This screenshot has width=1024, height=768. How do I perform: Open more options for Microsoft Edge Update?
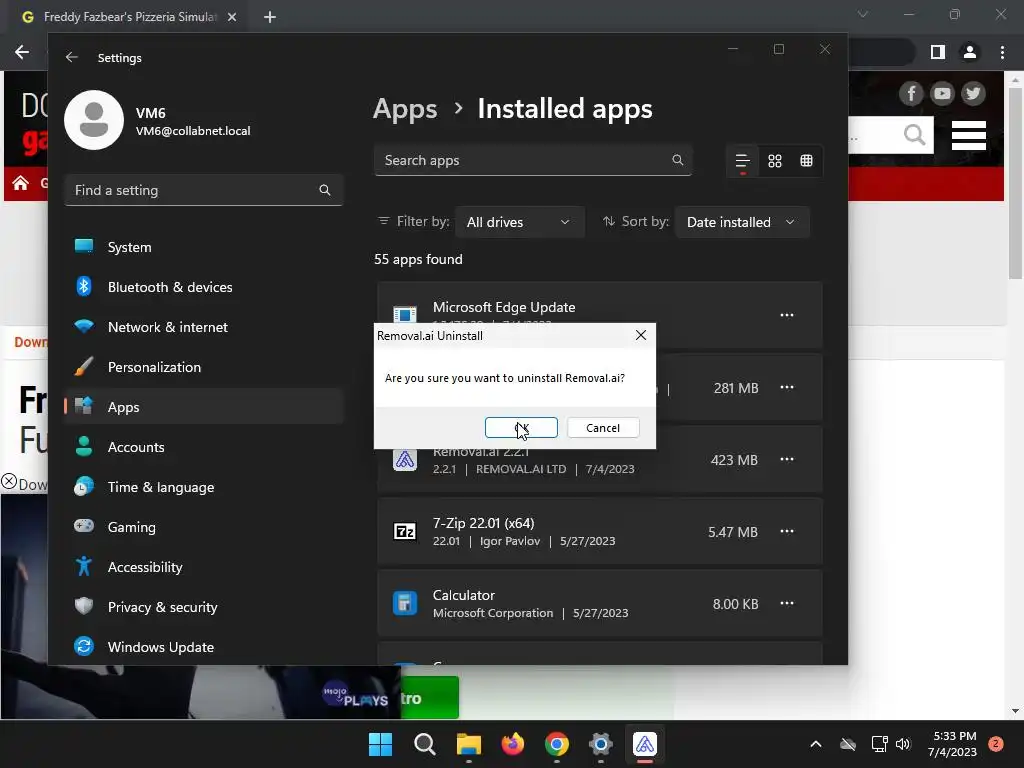point(787,315)
